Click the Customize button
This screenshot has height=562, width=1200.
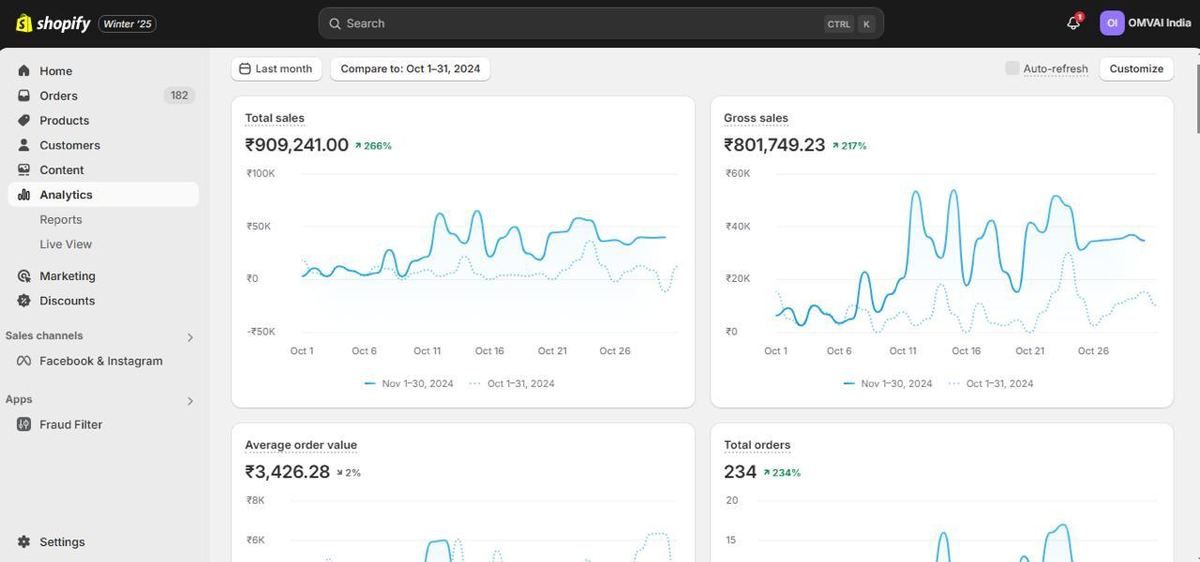[1136, 69]
